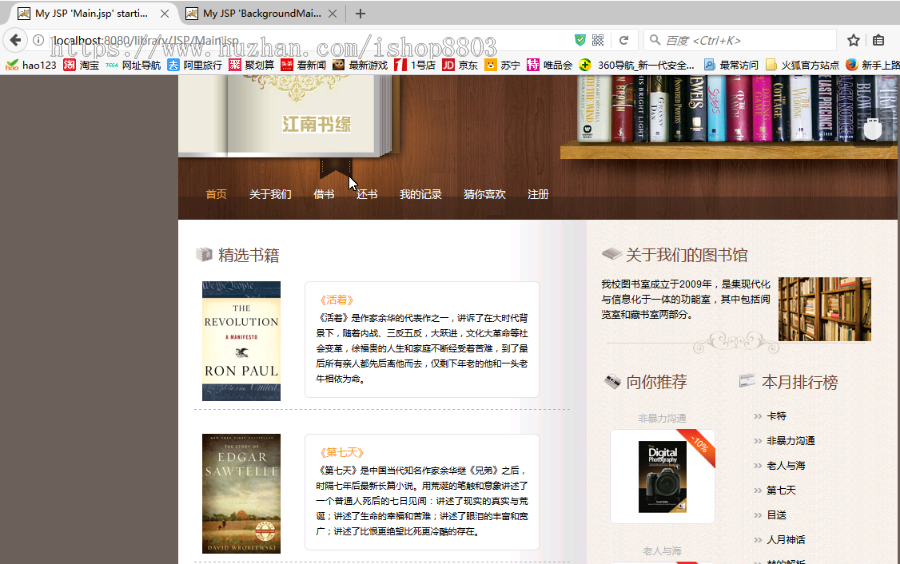This screenshot has height=564, width=900.
Task: Open the 火狐官方站点 bookmark folder
Action: click(802, 65)
